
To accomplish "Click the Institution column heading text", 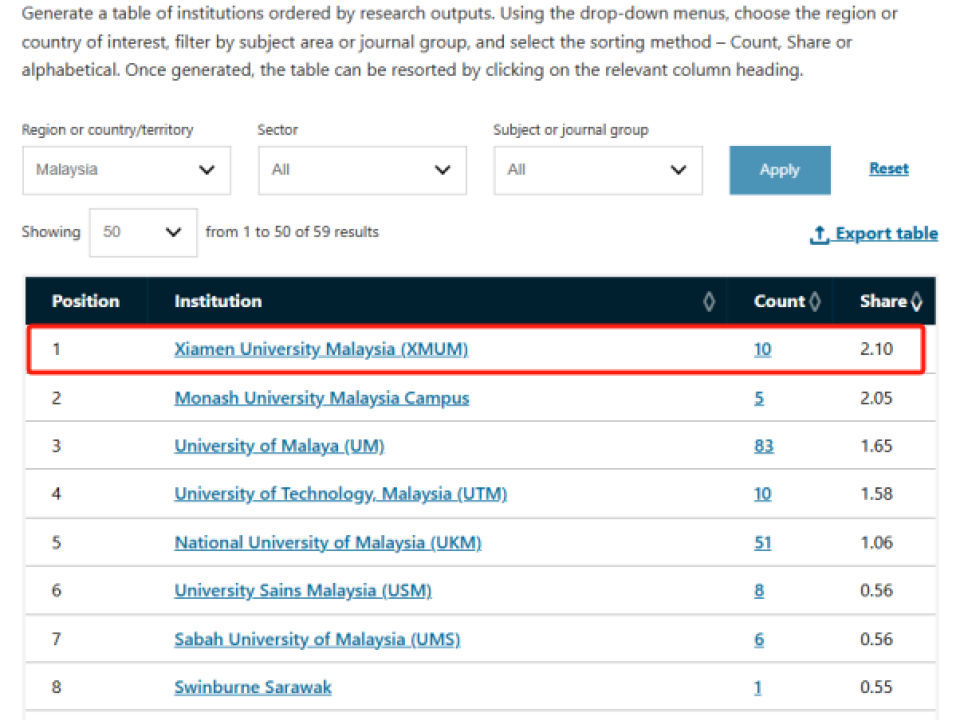I will tap(218, 301).
